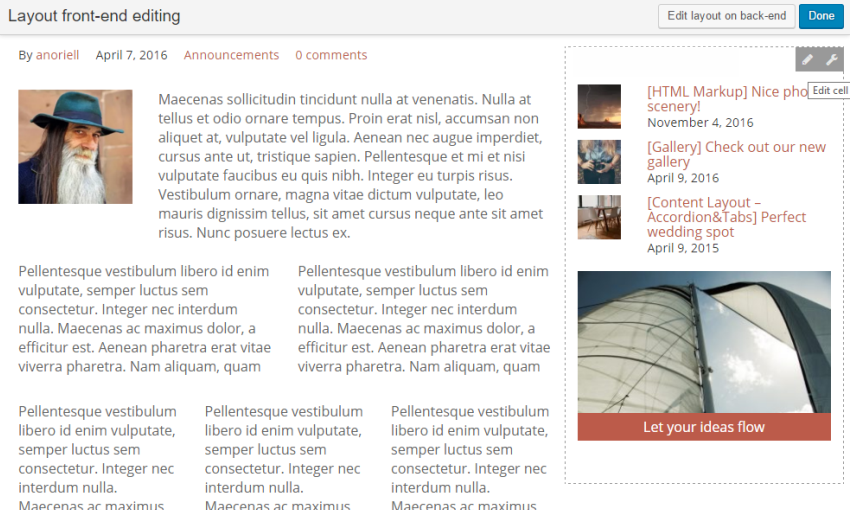Open the Announcements category link

(x=231, y=55)
